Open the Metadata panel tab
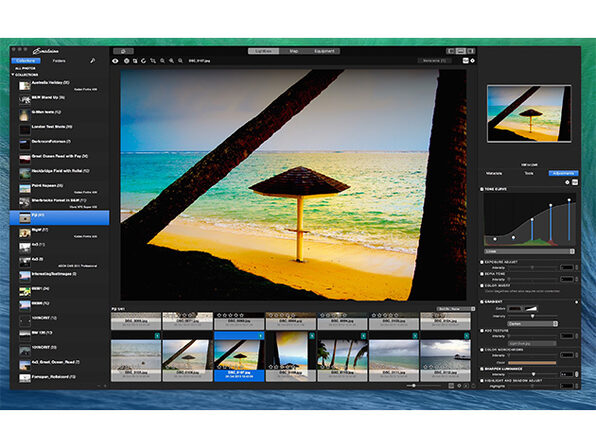Image resolution: width=596 pixels, height=447 pixels. pos(494,173)
